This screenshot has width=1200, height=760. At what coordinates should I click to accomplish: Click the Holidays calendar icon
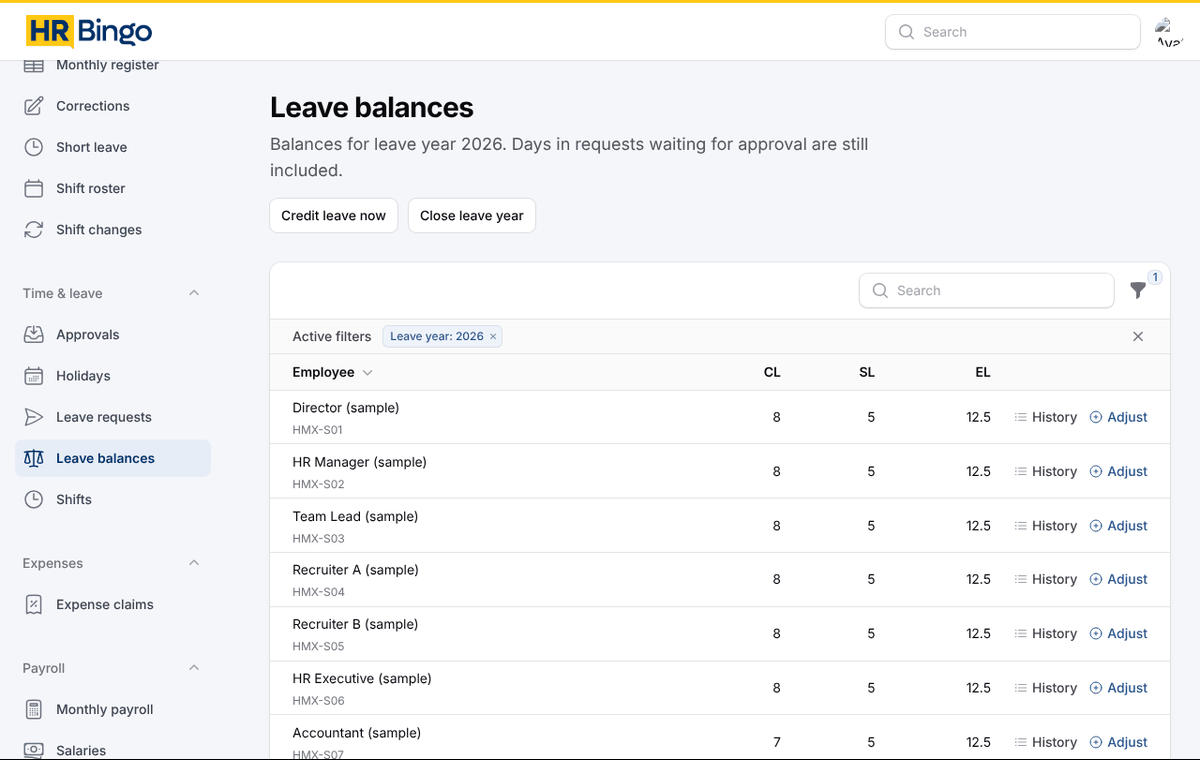point(34,376)
